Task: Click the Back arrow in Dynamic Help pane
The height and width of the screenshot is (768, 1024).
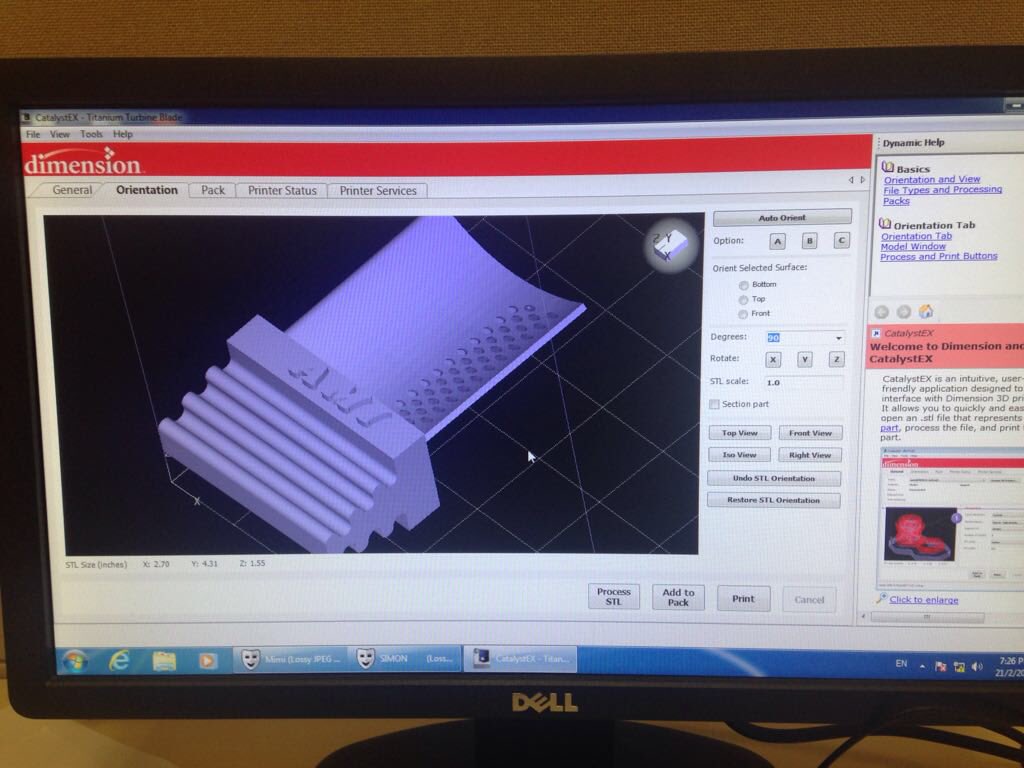Action: tap(882, 311)
